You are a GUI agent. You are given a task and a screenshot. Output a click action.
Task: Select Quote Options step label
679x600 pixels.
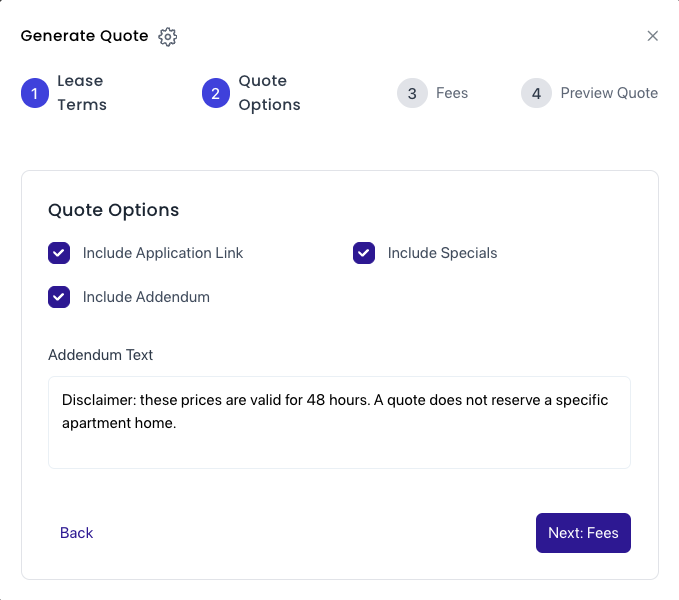point(269,92)
